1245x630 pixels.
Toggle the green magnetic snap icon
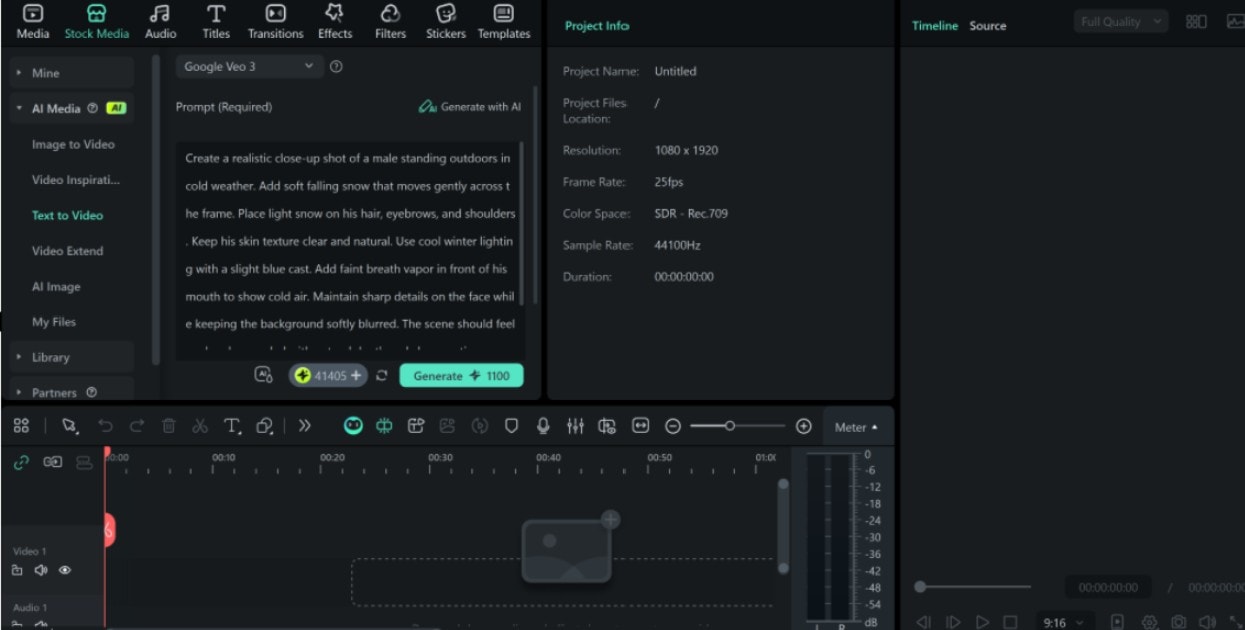pos(384,426)
